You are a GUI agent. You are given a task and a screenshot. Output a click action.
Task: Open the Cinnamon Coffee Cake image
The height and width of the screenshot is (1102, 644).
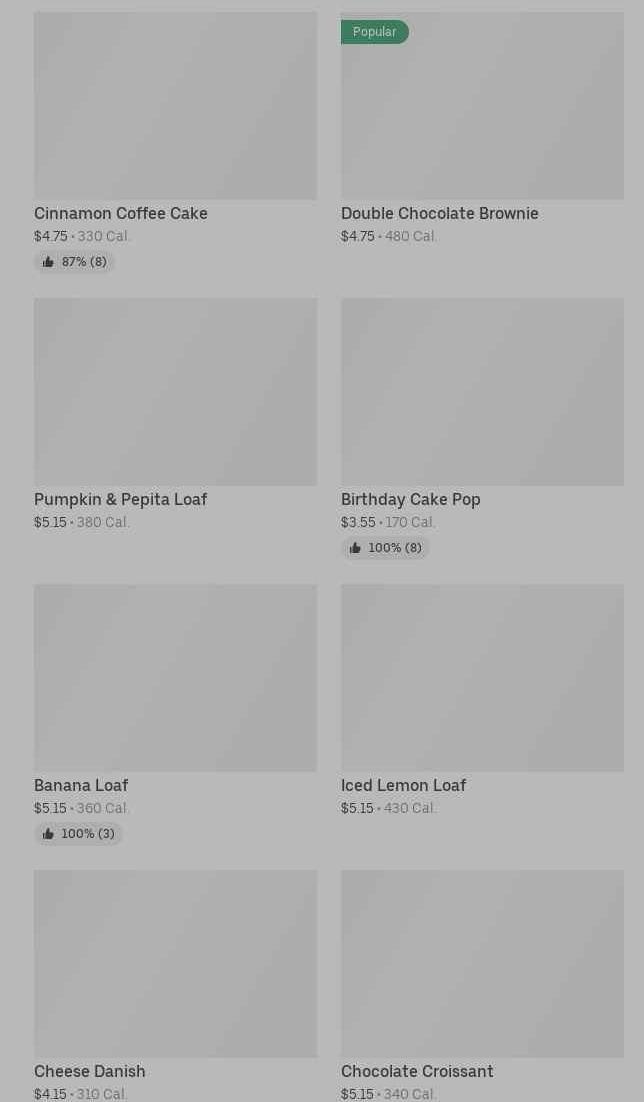coord(175,106)
